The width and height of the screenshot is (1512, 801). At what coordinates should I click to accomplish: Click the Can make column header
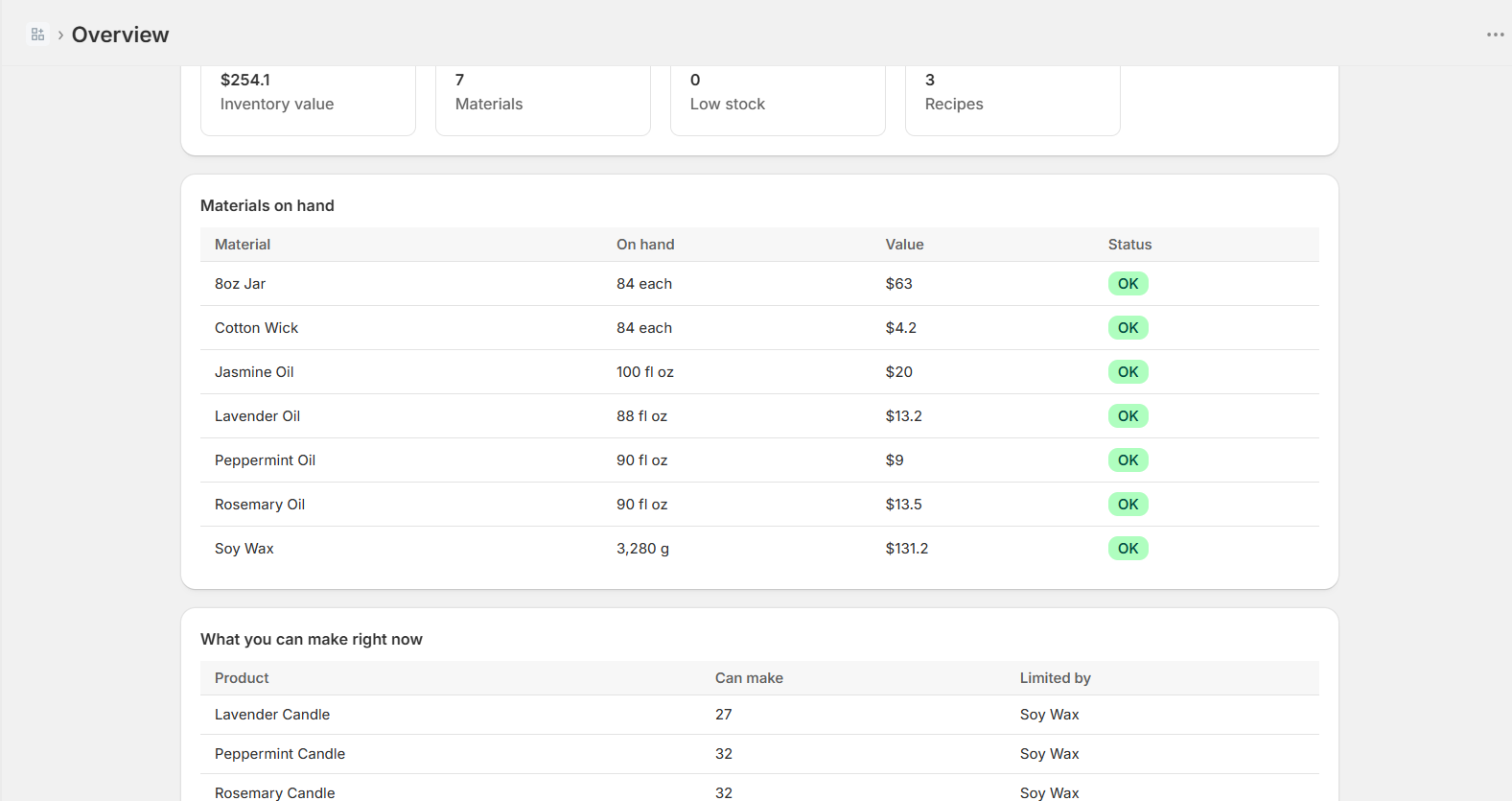click(x=749, y=678)
